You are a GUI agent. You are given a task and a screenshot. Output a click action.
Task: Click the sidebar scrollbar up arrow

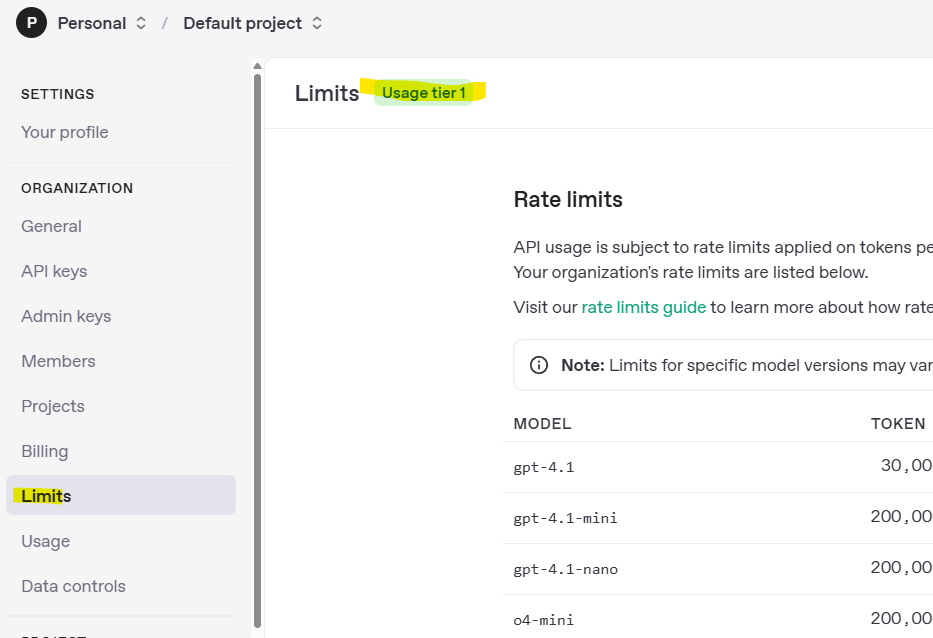257,66
